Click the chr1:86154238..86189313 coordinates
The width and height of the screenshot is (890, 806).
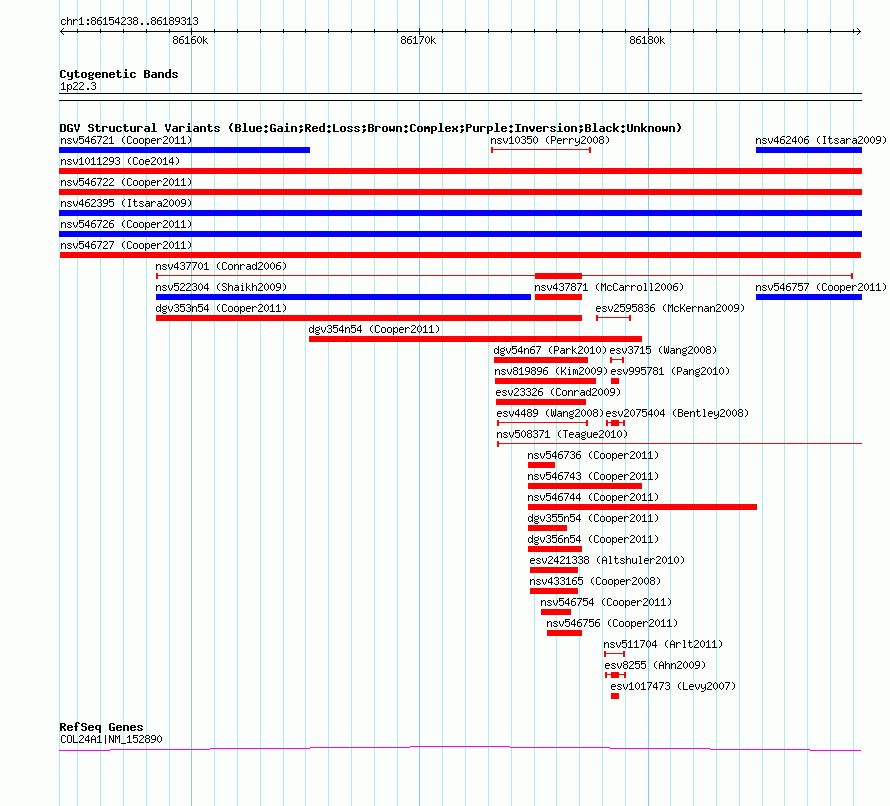(x=129, y=21)
